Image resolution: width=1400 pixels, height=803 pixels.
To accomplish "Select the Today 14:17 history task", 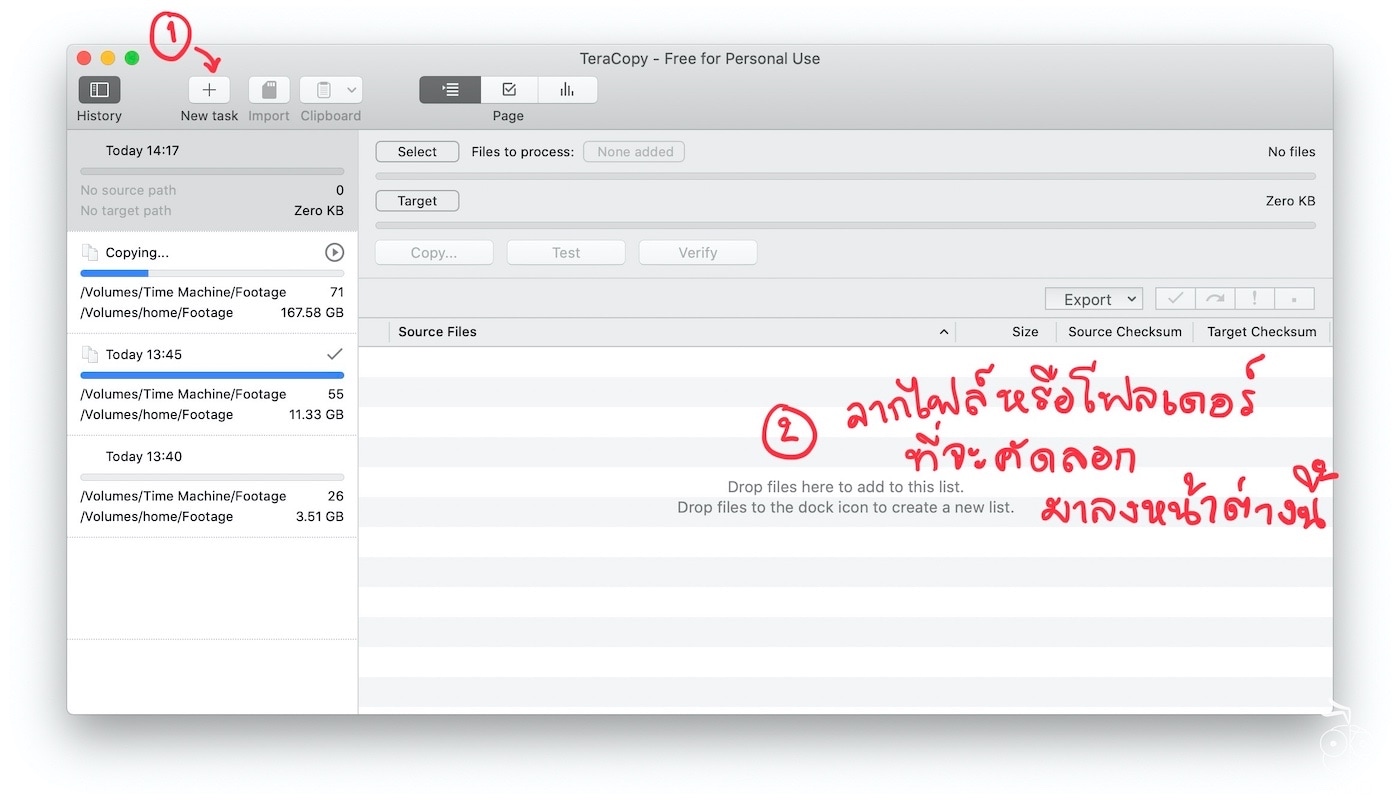I will (212, 181).
